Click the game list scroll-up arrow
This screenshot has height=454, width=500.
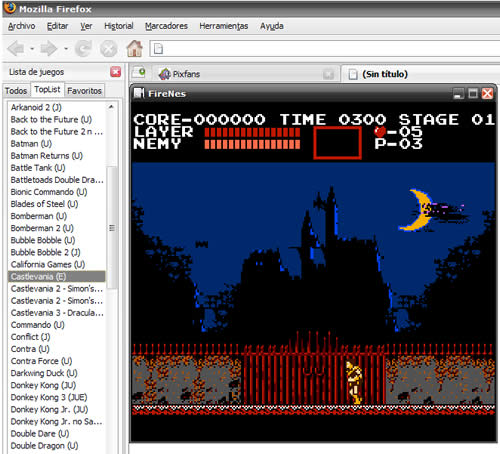111,107
